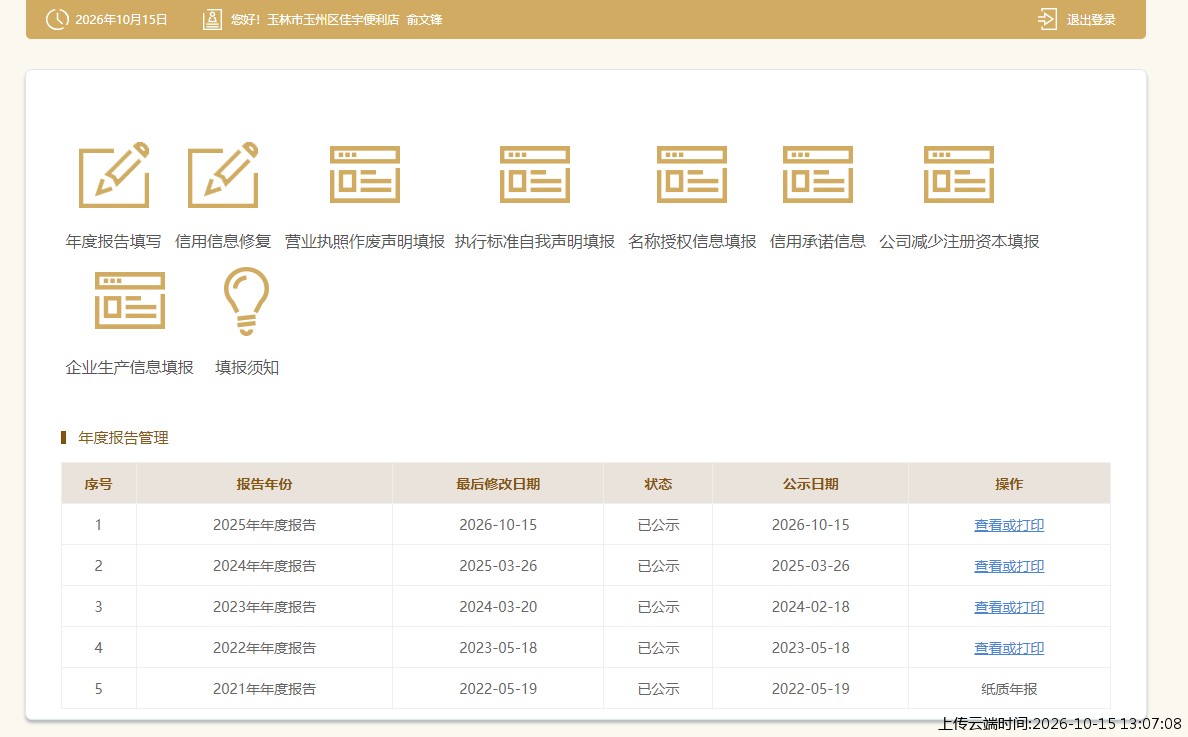
Task: Click the 信用承诺信息 icon
Action: coord(818,175)
